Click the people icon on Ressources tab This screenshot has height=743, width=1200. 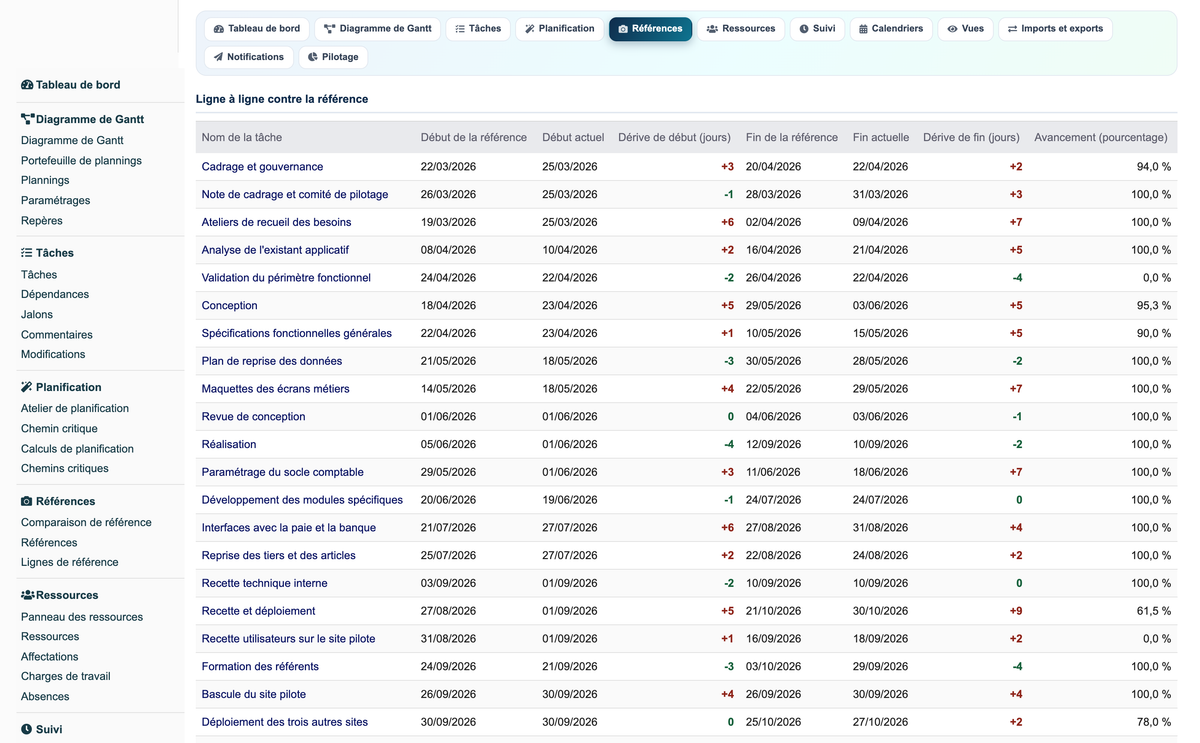pyautogui.click(x=712, y=29)
